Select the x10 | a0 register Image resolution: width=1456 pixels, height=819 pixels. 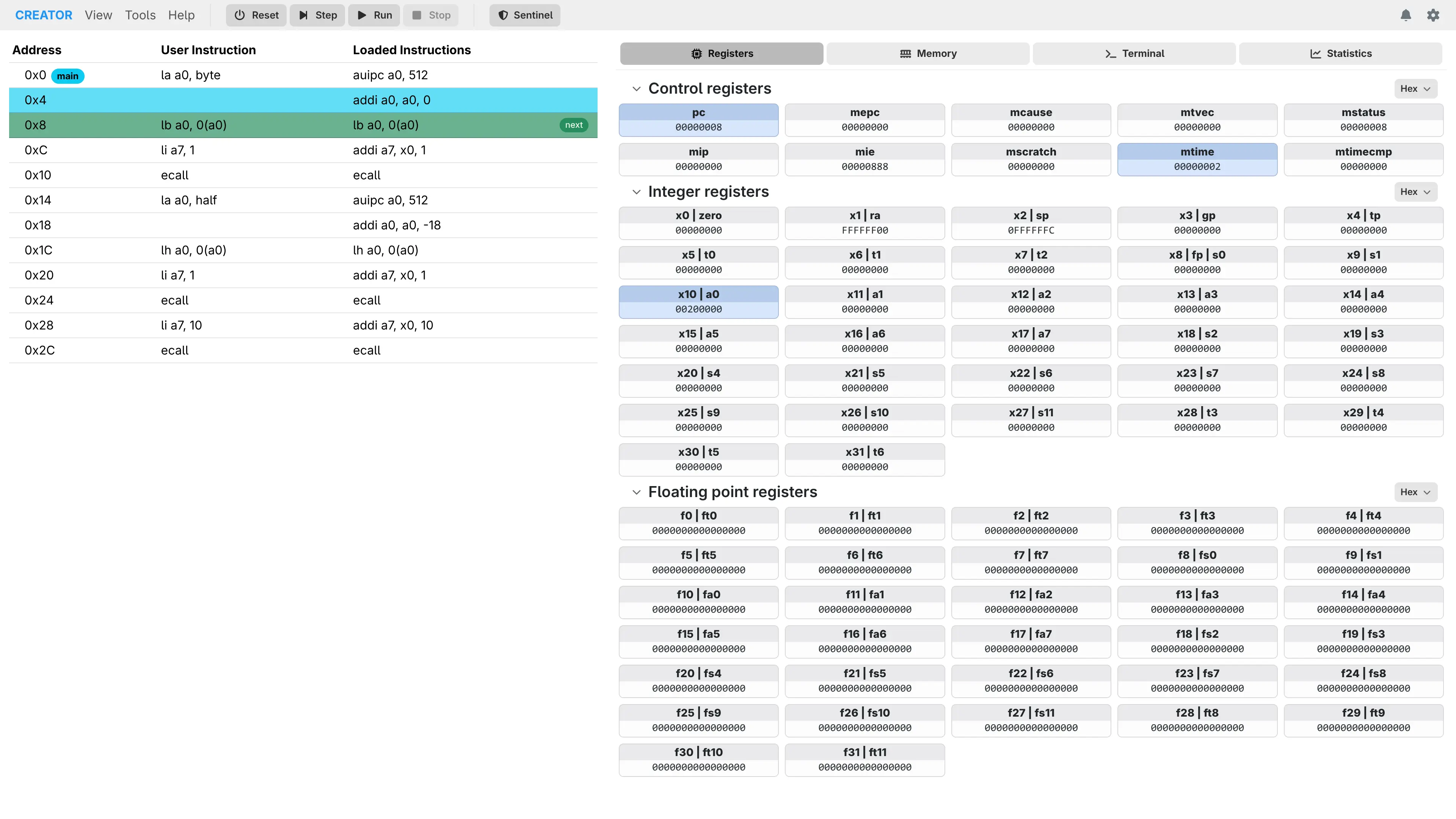pos(698,302)
